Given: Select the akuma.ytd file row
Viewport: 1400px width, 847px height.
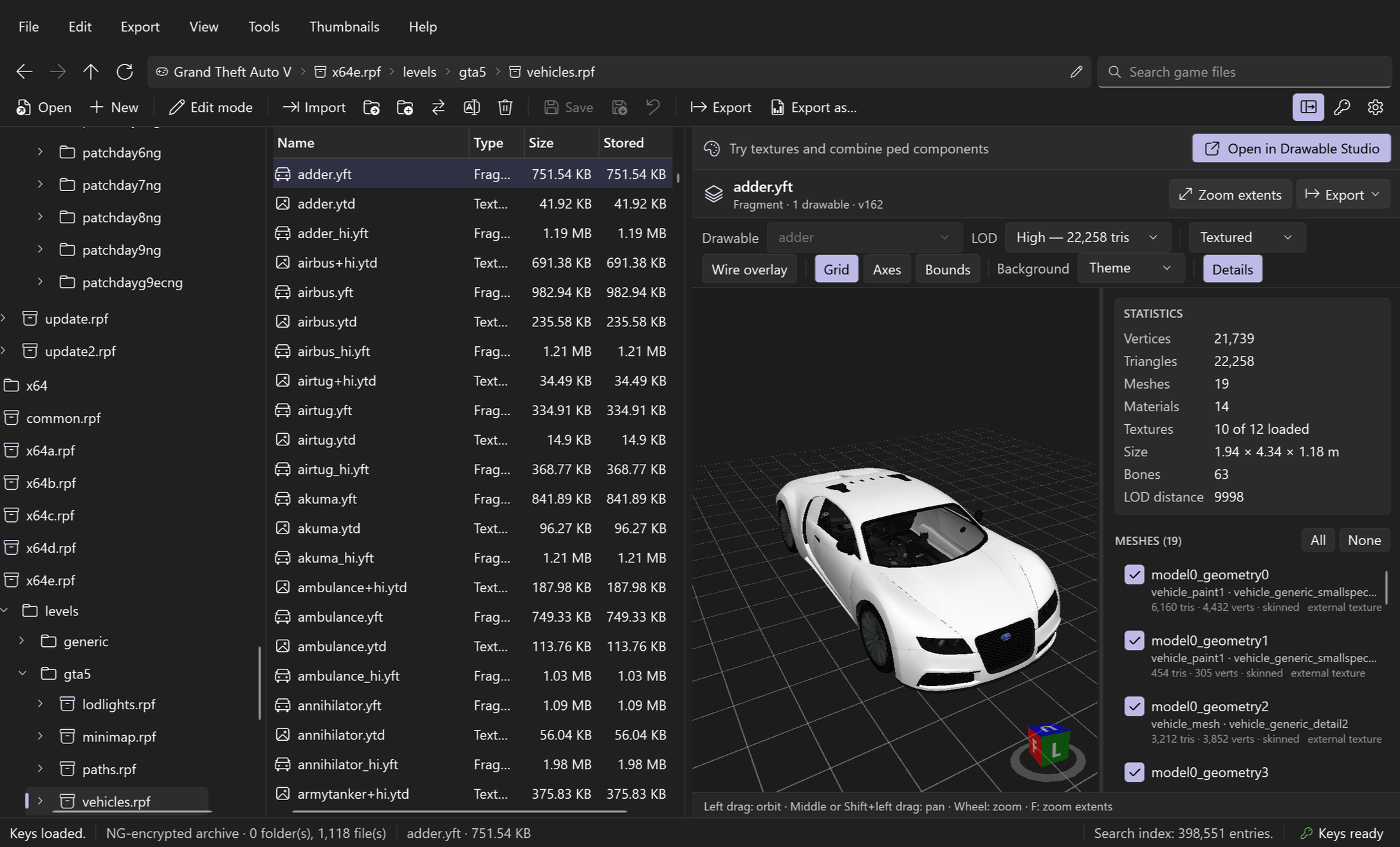Looking at the screenshot, I should click(x=472, y=528).
